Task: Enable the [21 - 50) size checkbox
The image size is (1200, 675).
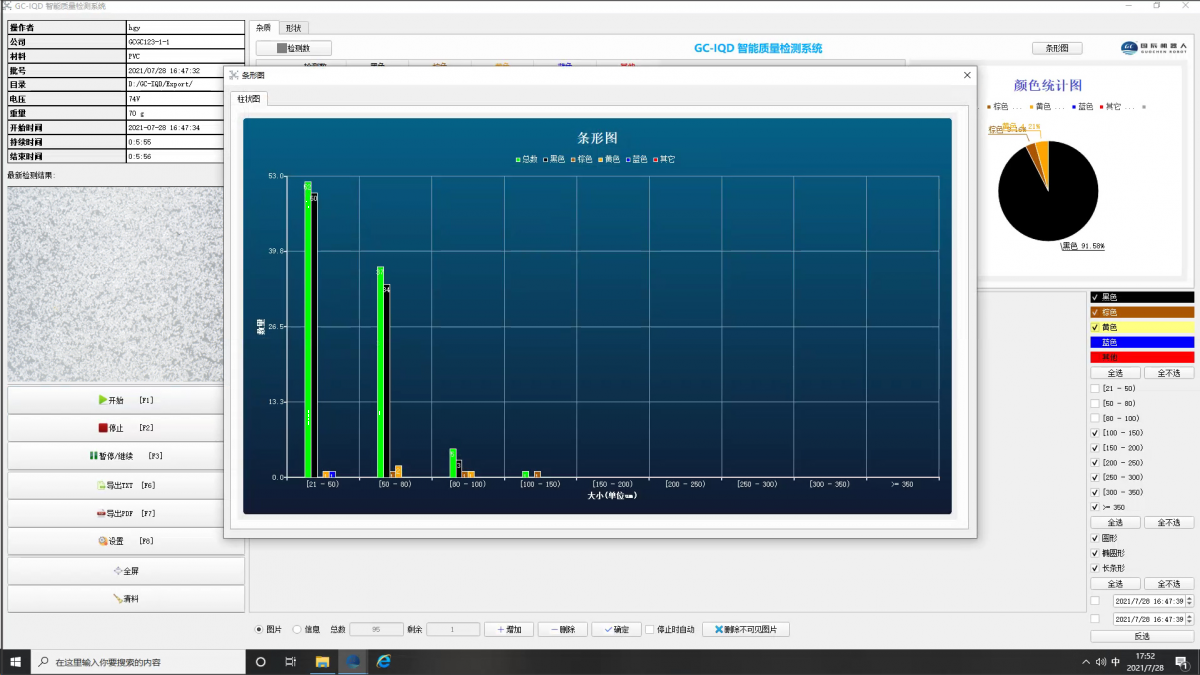Action: pos(1095,388)
